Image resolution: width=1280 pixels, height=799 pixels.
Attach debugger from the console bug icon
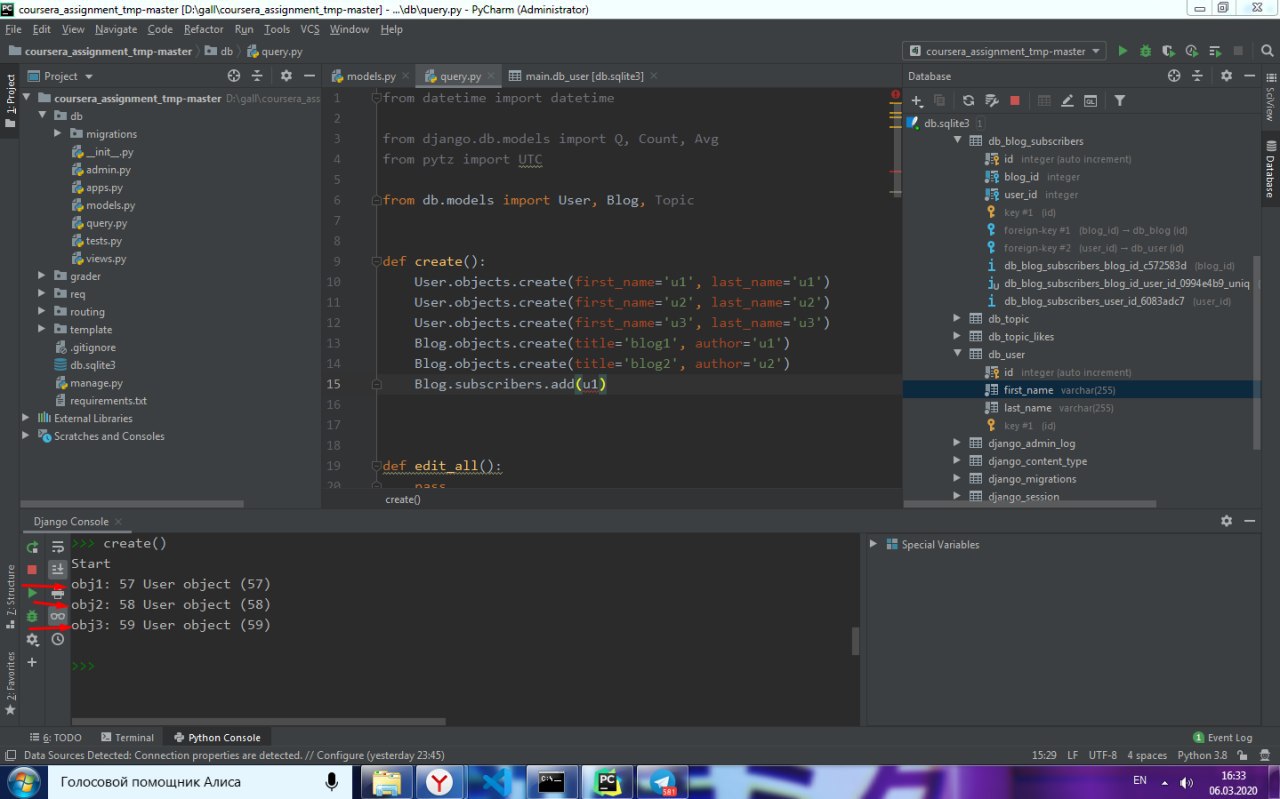32,616
